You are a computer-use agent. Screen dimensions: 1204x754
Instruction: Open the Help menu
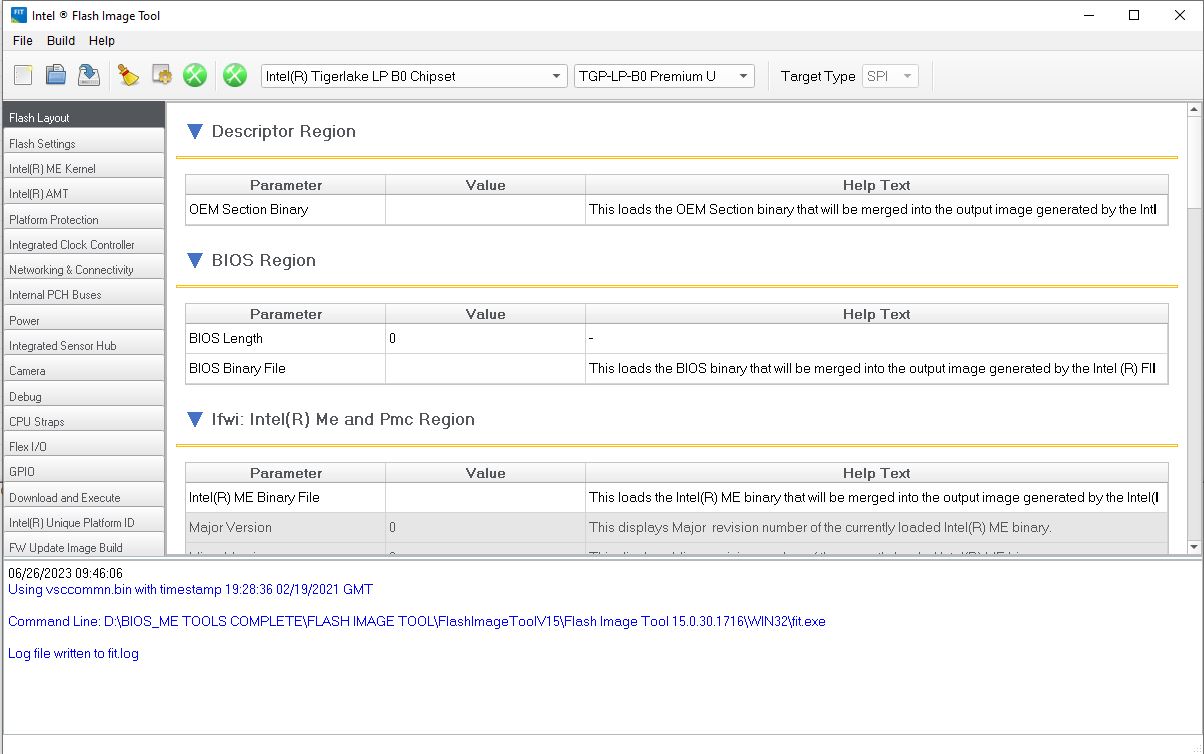coord(102,41)
